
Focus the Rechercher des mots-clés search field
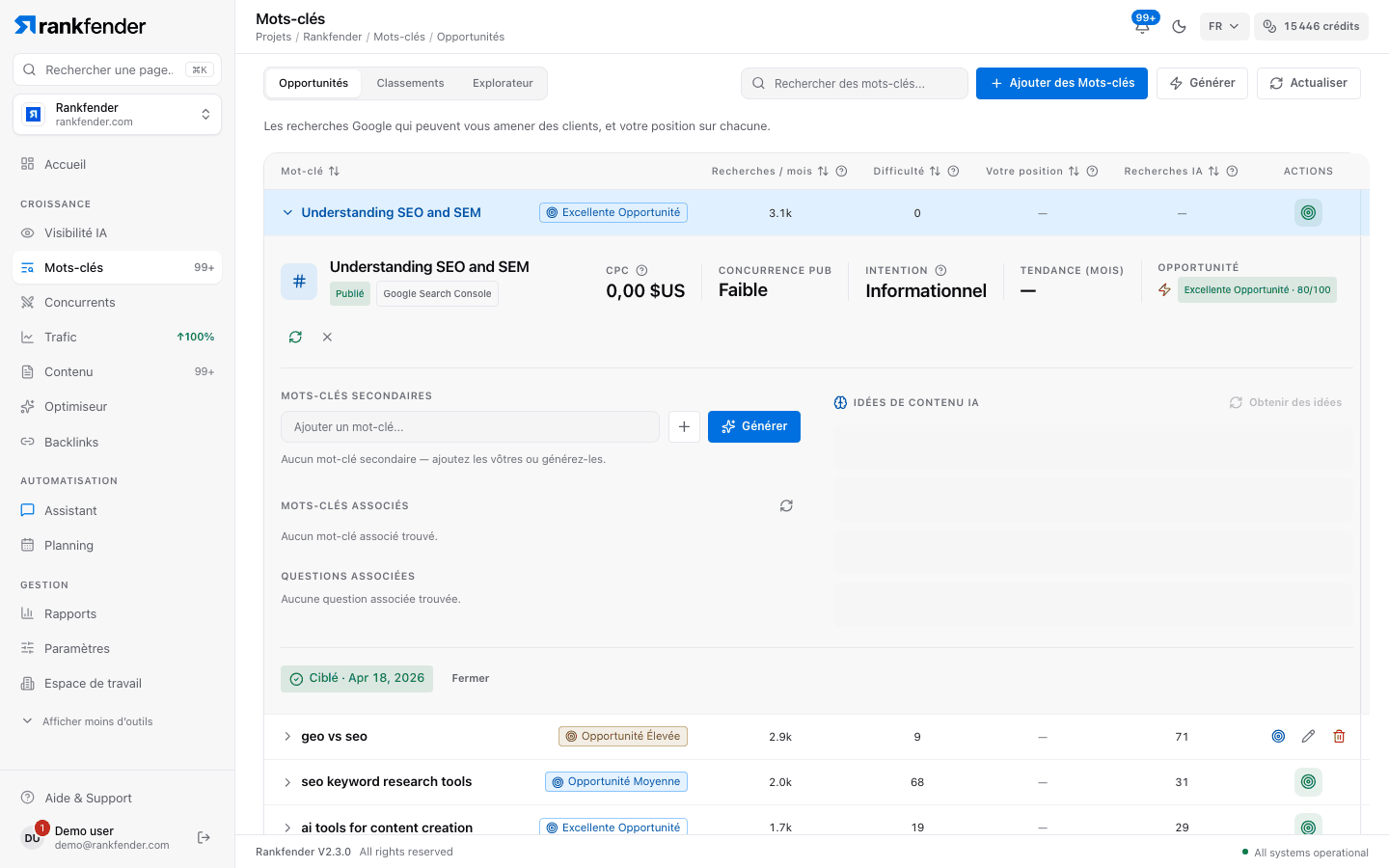[x=855, y=83]
